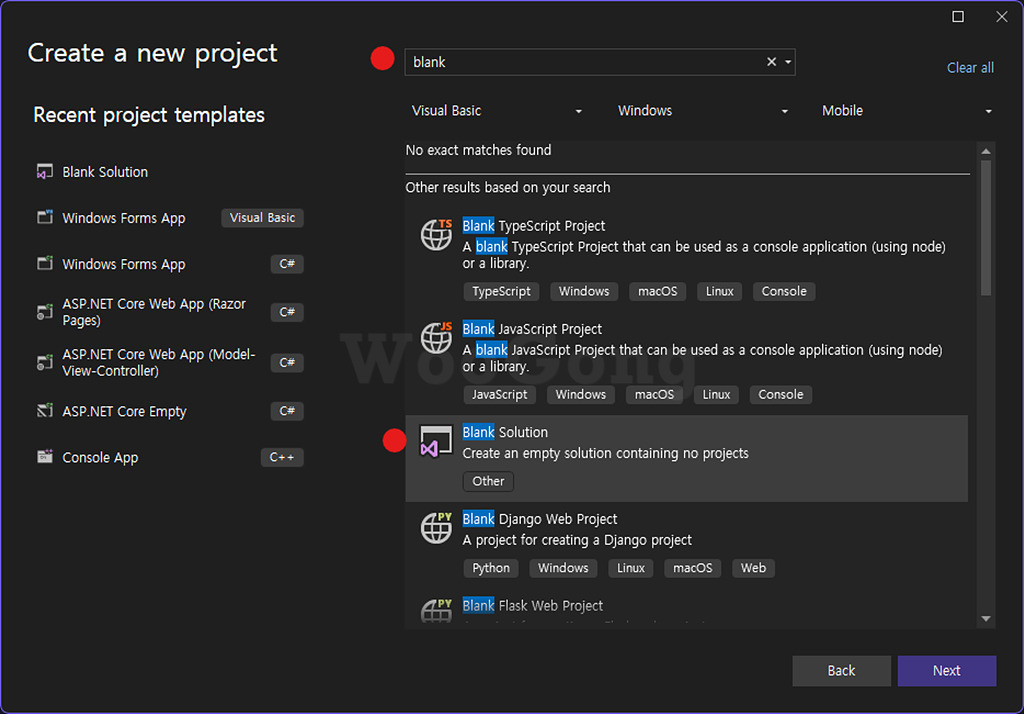Click the Clear all link

pos(970,67)
